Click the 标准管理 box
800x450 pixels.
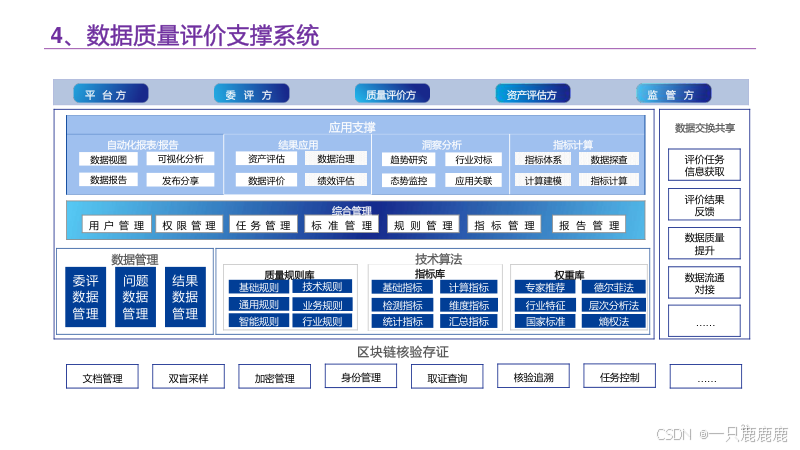tap(341, 225)
